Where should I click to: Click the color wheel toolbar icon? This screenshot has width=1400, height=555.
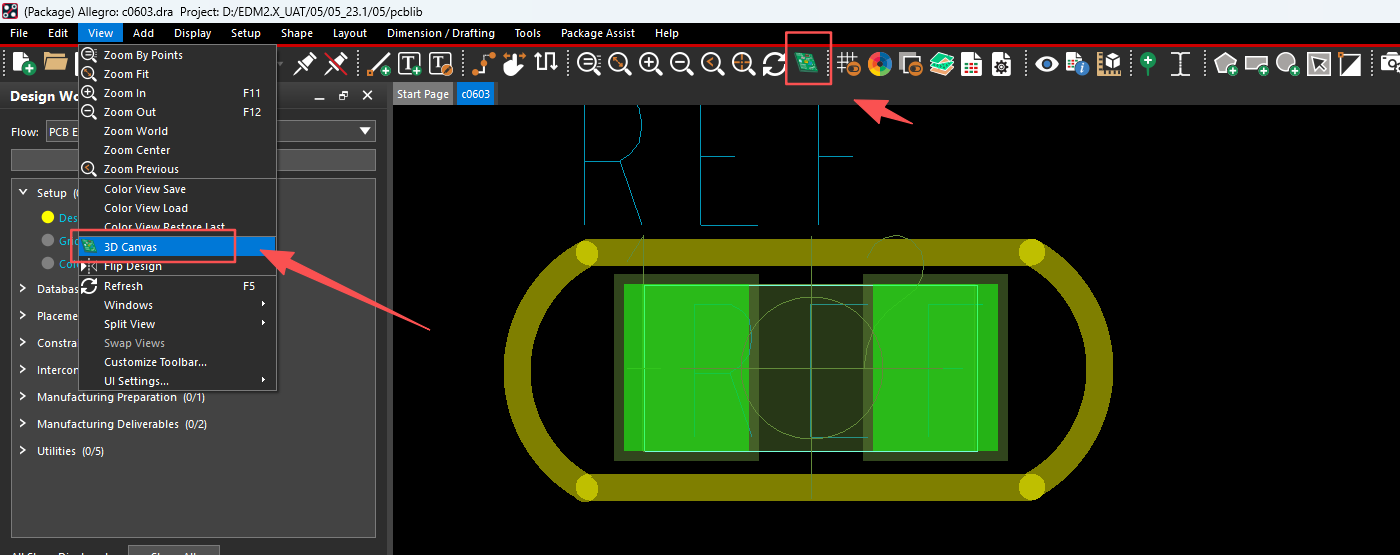coord(879,64)
